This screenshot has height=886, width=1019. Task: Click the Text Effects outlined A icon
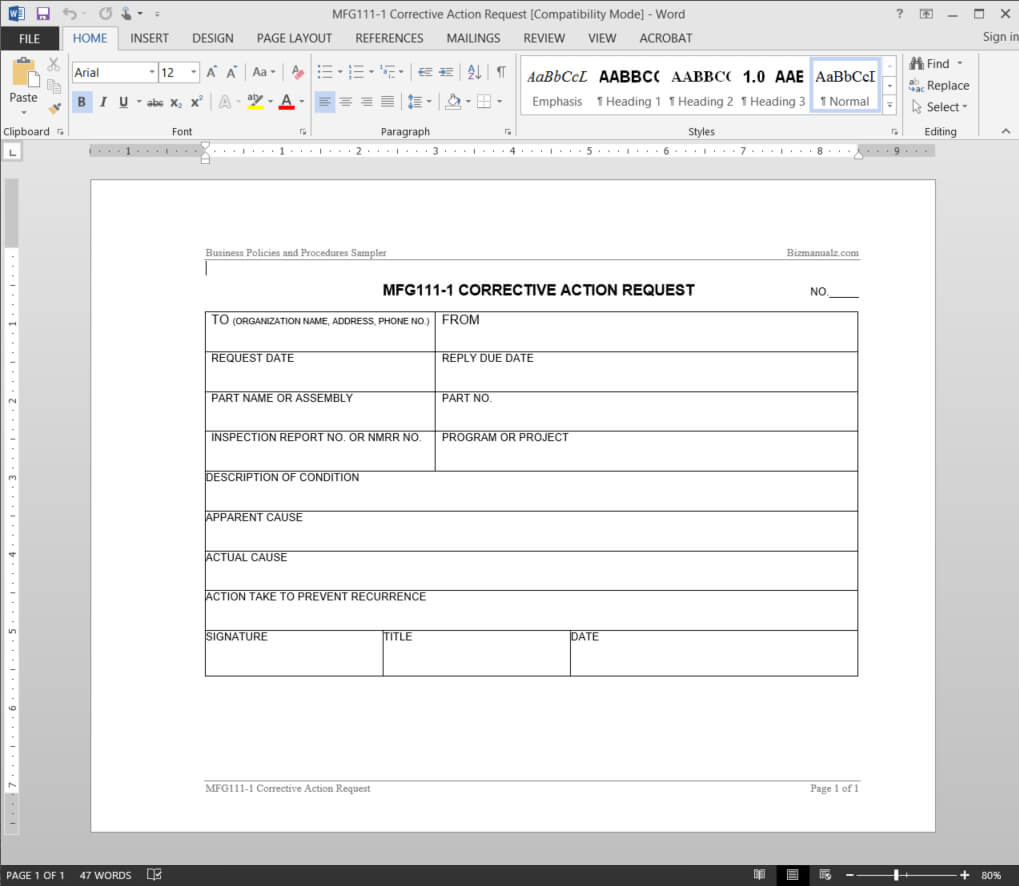pos(225,101)
